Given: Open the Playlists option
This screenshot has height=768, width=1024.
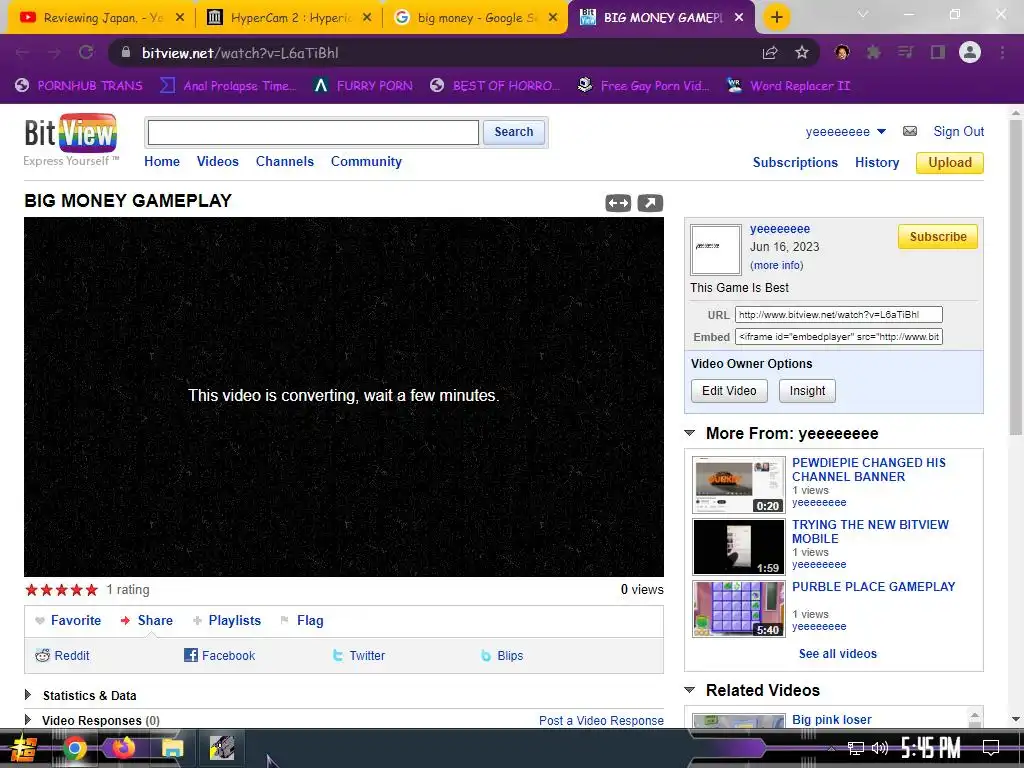Looking at the screenshot, I should (227, 620).
